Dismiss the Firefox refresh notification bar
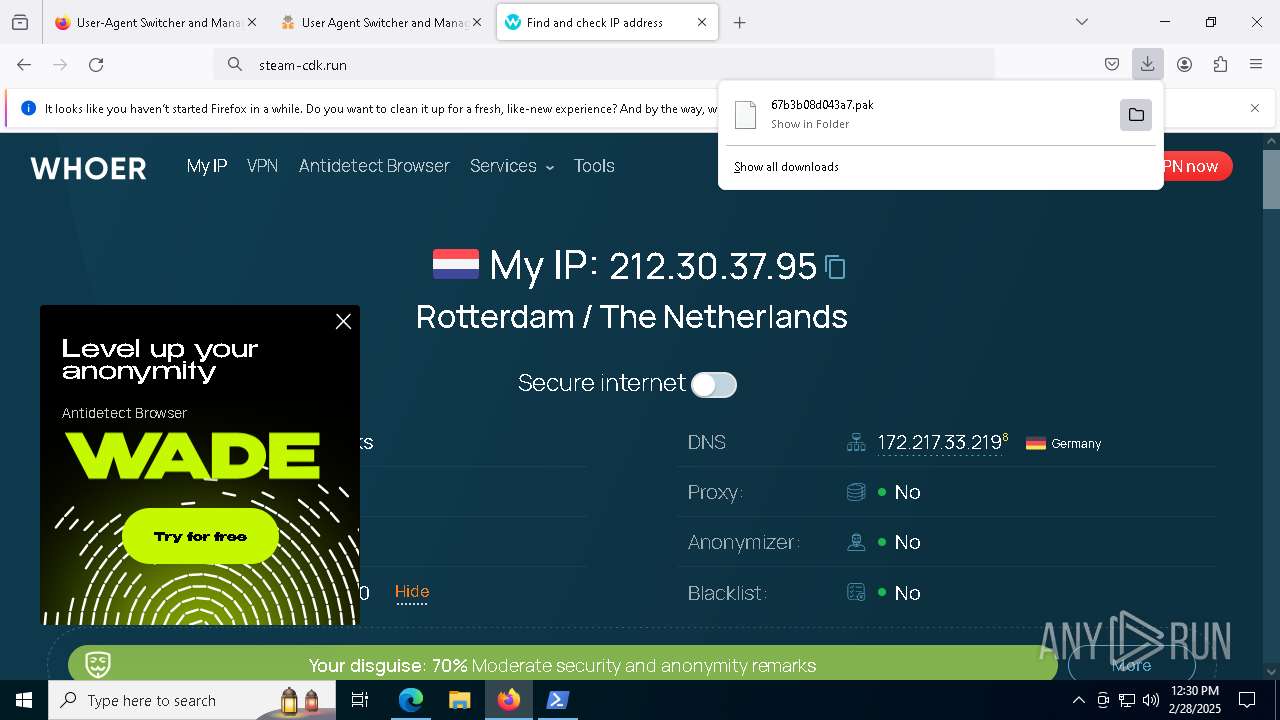 pos(1255,108)
